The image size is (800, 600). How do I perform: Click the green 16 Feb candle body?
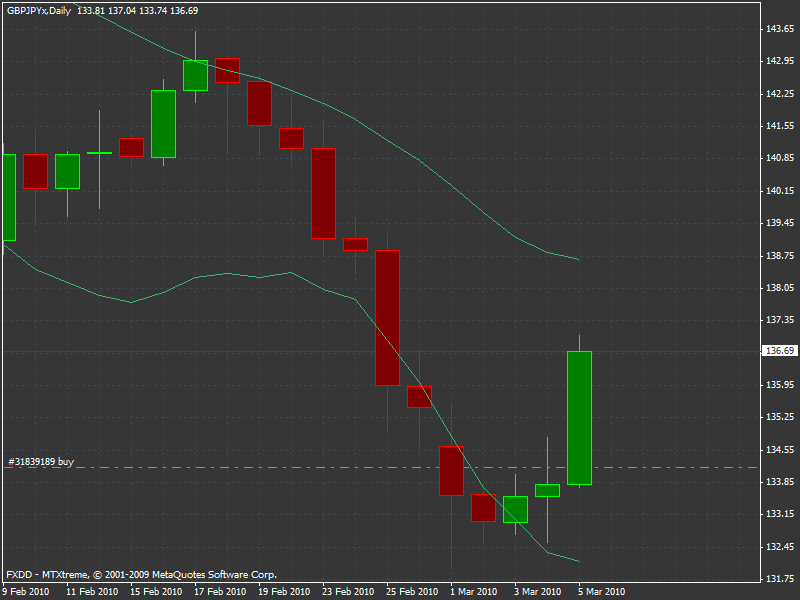pos(163,124)
